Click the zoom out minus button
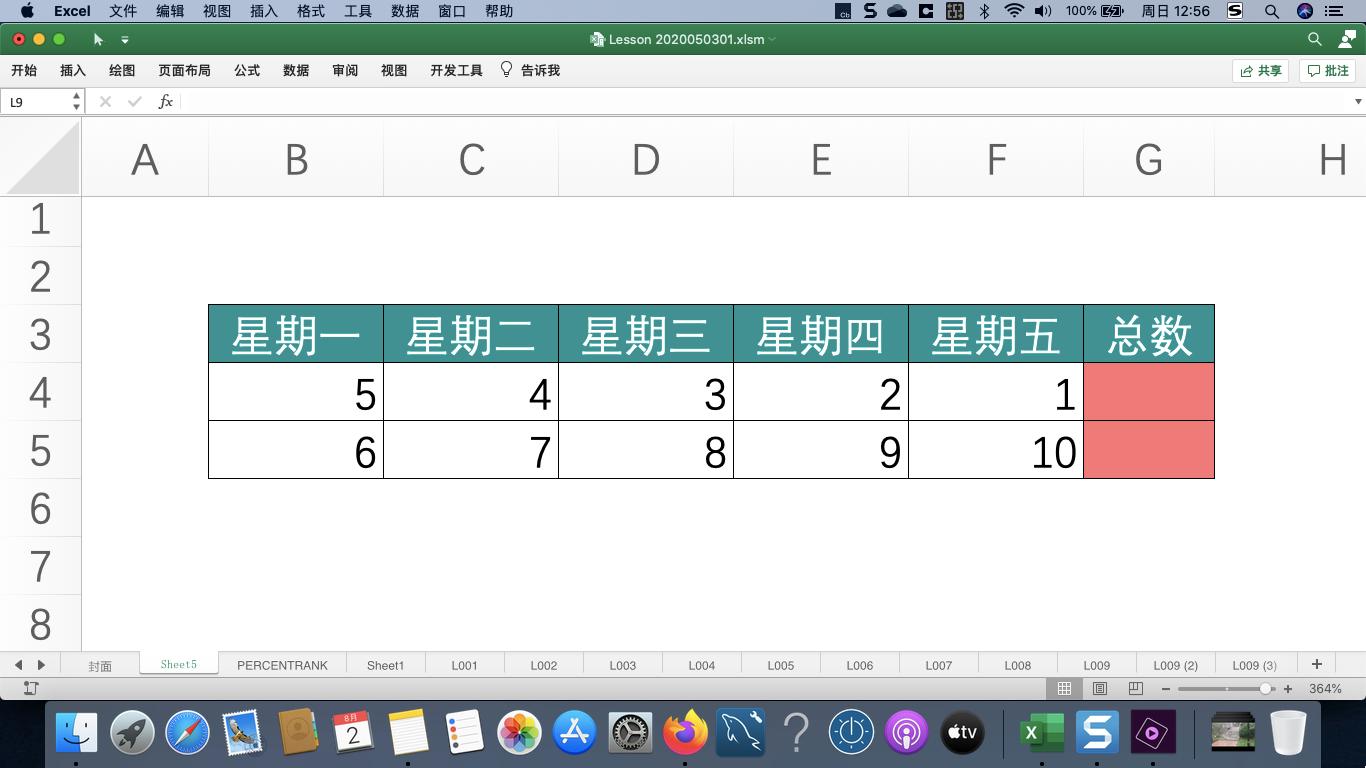Image resolution: width=1366 pixels, height=768 pixels. coord(1166,688)
